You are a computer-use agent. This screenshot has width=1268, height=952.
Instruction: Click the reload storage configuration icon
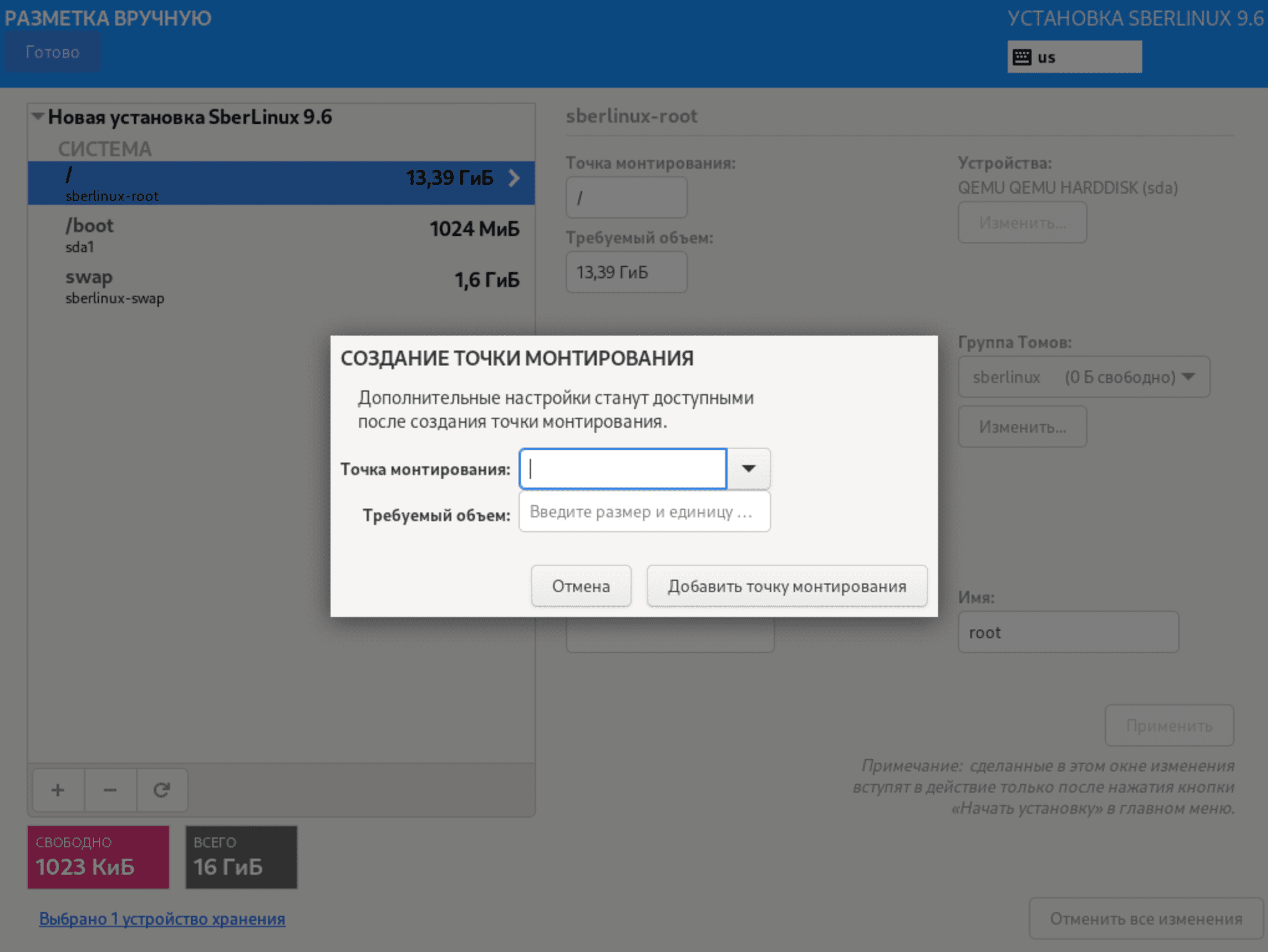click(x=162, y=790)
